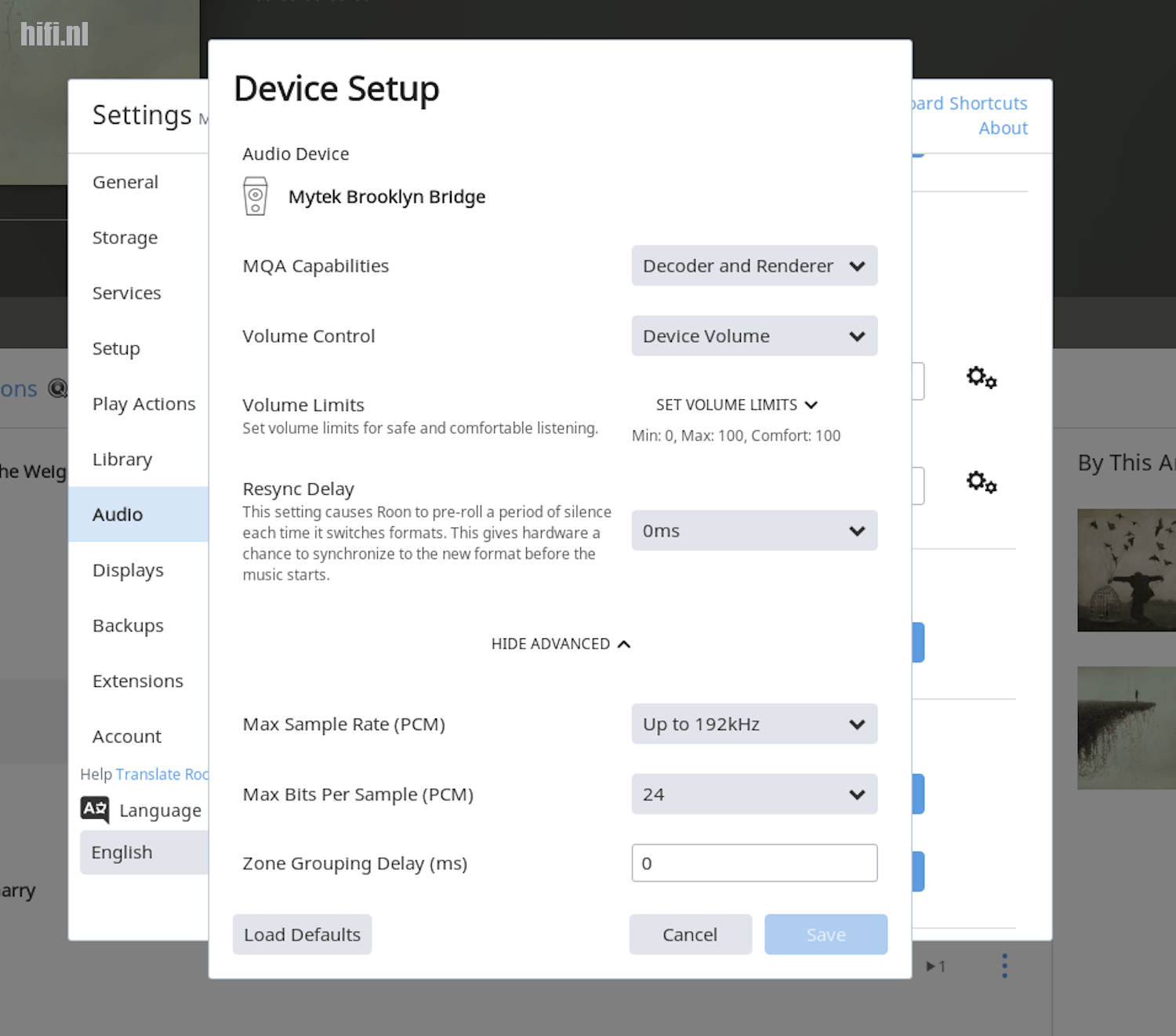Image resolution: width=1176 pixels, height=1036 pixels.
Task: Open the Services settings tab
Action: [139, 293]
